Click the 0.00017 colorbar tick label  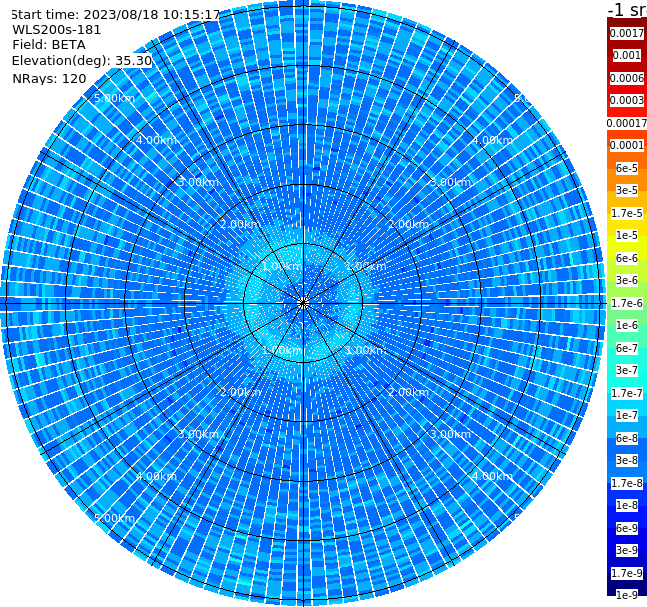tap(627, 123)
